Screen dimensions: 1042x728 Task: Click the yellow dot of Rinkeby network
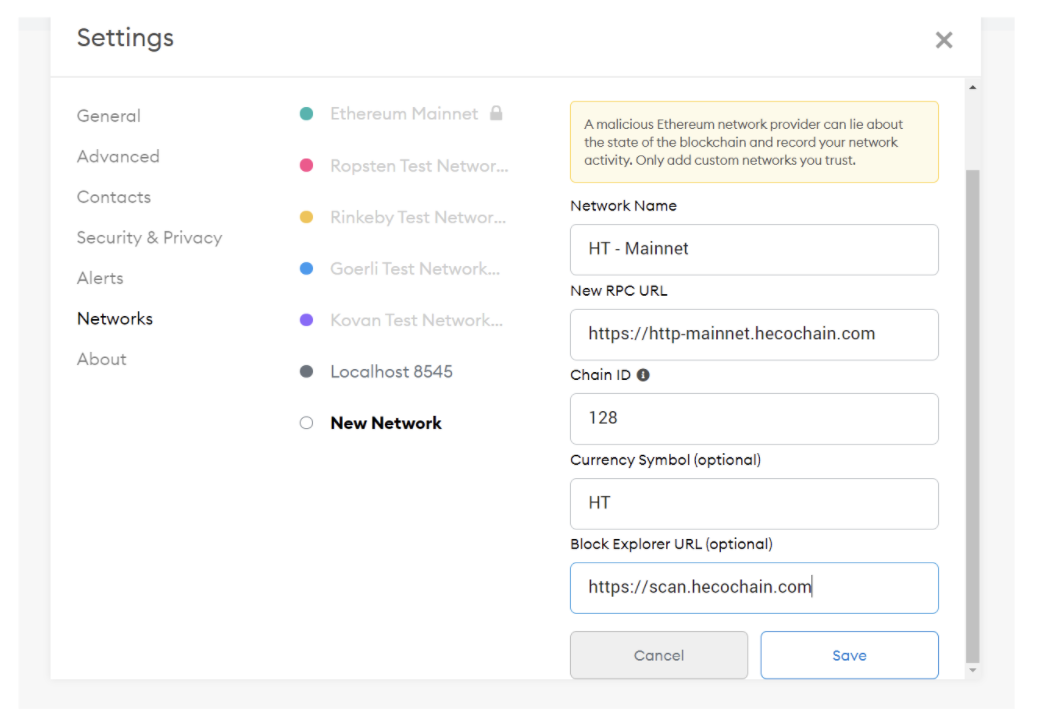306,217
